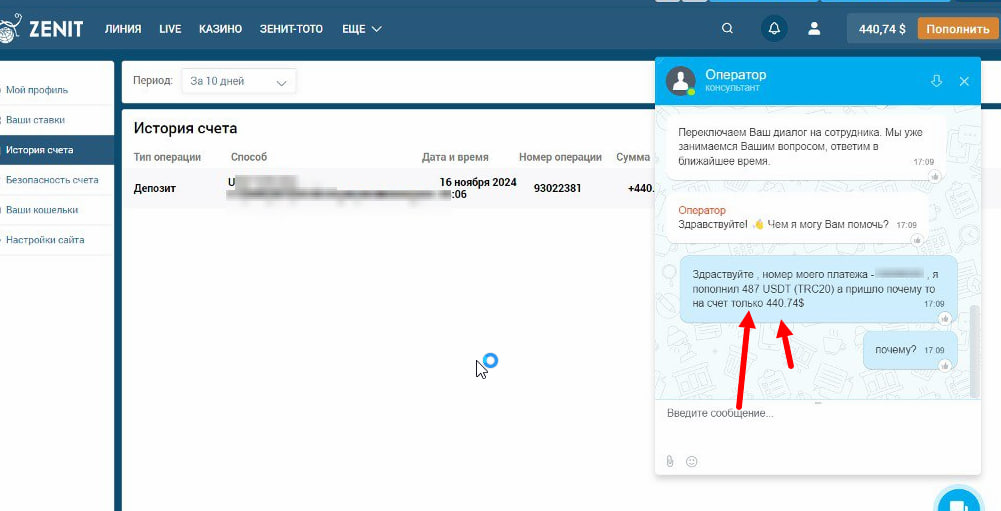Like the operator greeting message thumbs-up
The width and height of the screenshot is (1001, 511).
pyautogui.click(x=917, y=240)
